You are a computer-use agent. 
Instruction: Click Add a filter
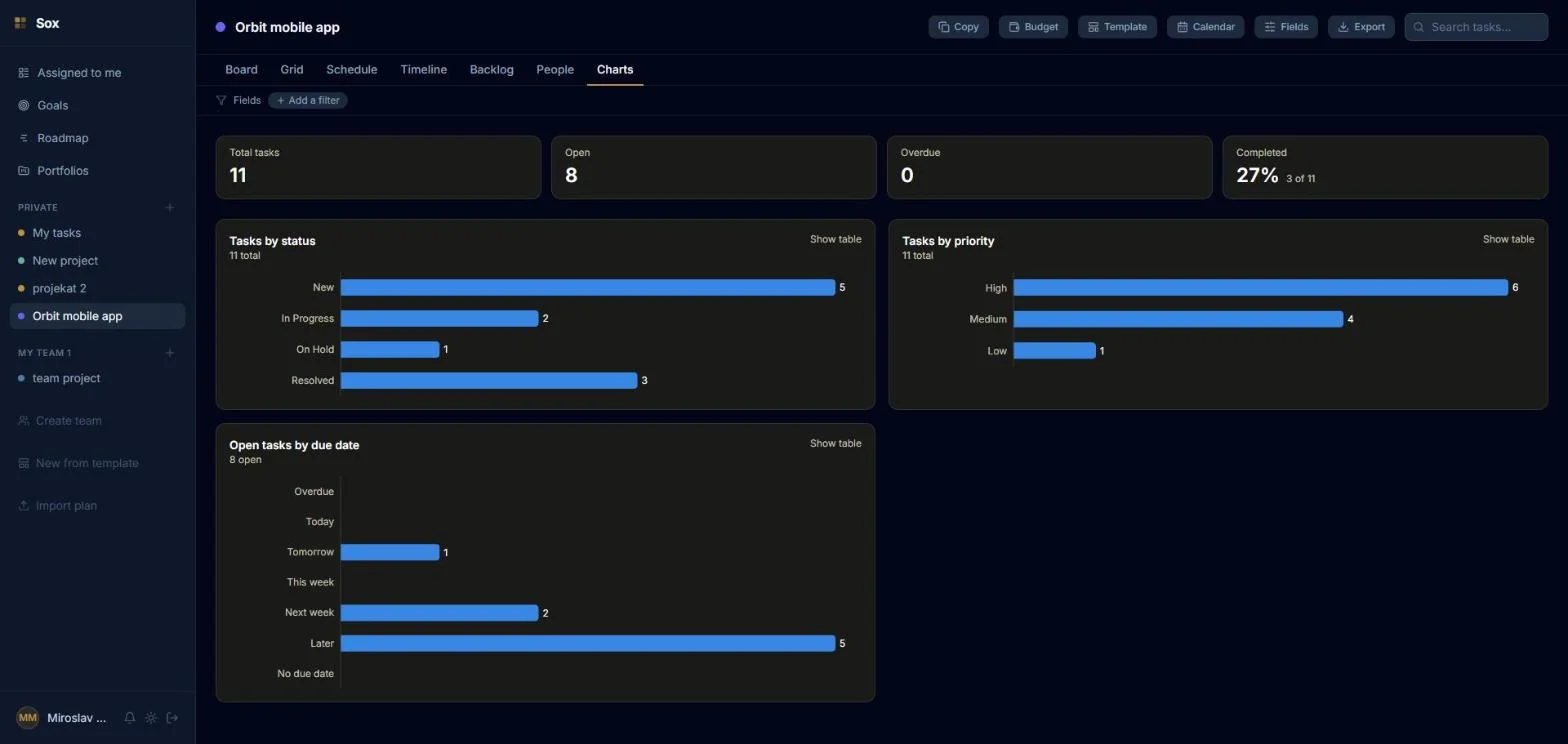point(308,100)
